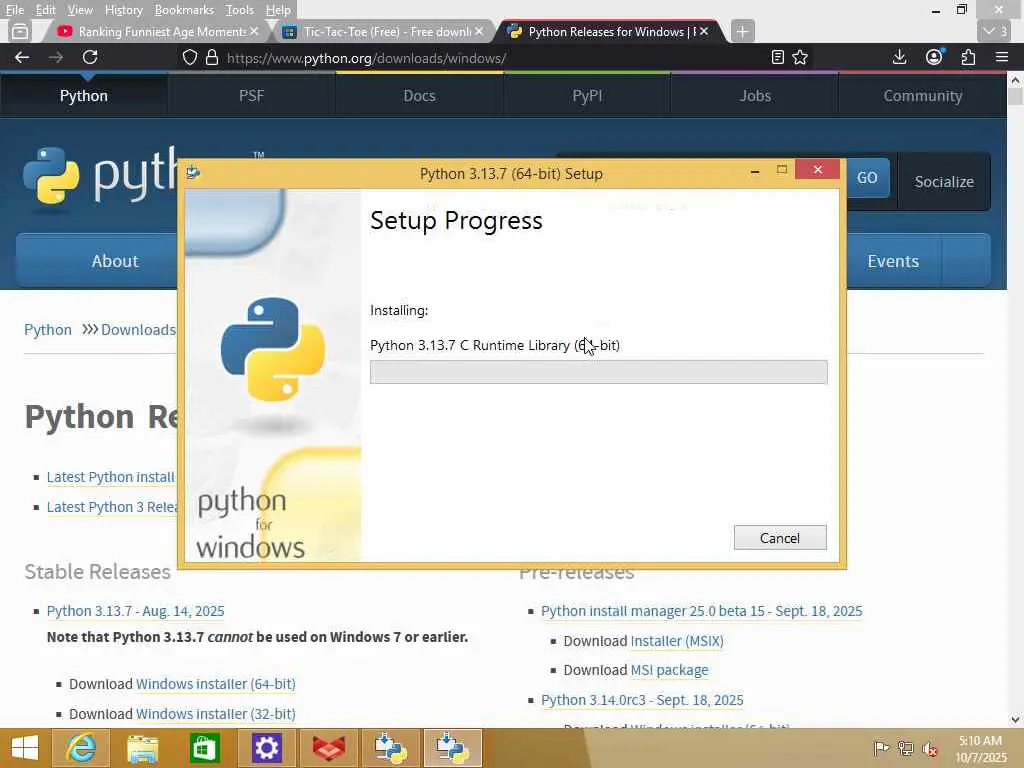Click the setup installation progress bar
The image size is (1024, 768).
[x=598, y=372]
